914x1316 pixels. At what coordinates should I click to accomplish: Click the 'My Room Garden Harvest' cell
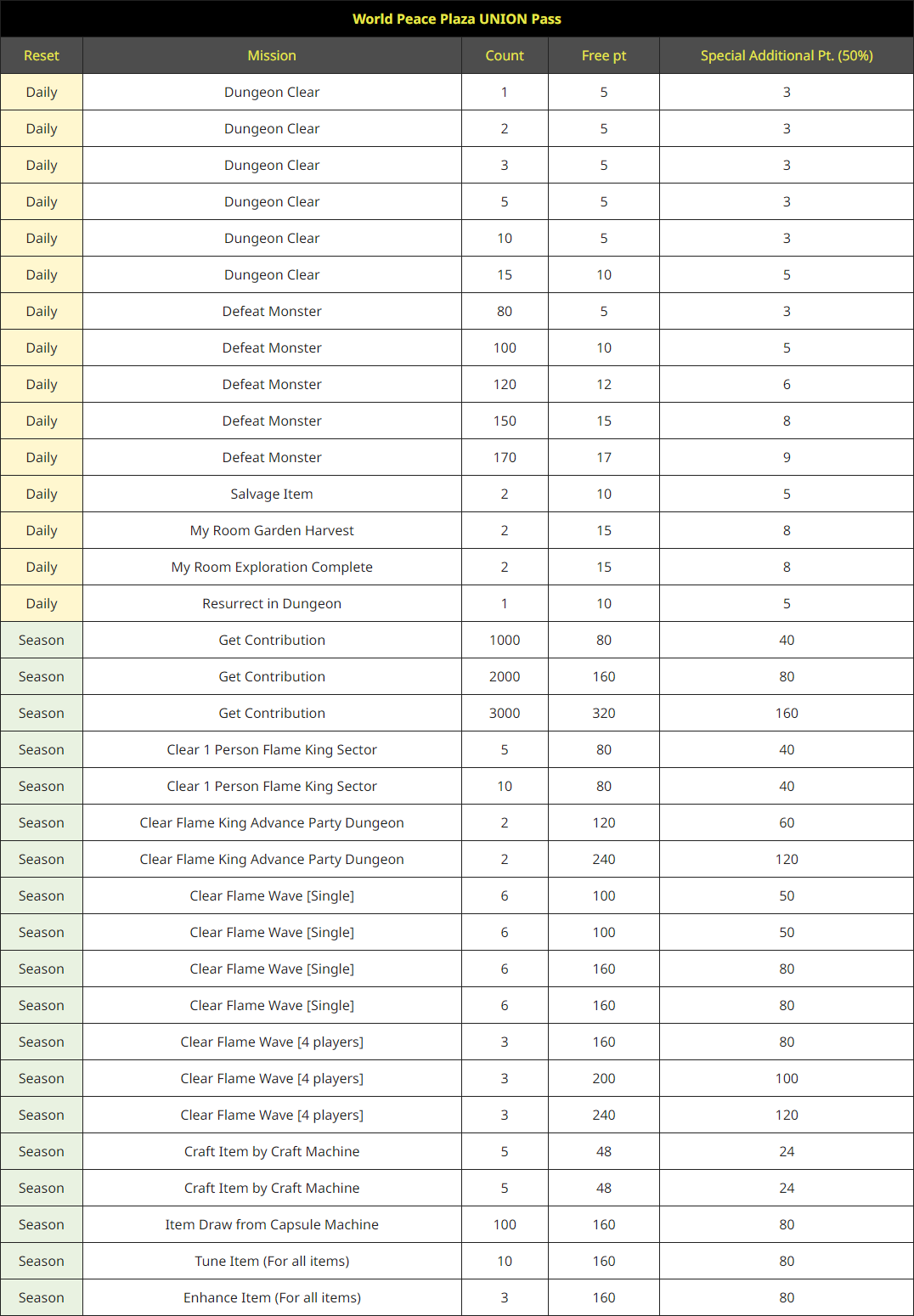coord(272,530)
